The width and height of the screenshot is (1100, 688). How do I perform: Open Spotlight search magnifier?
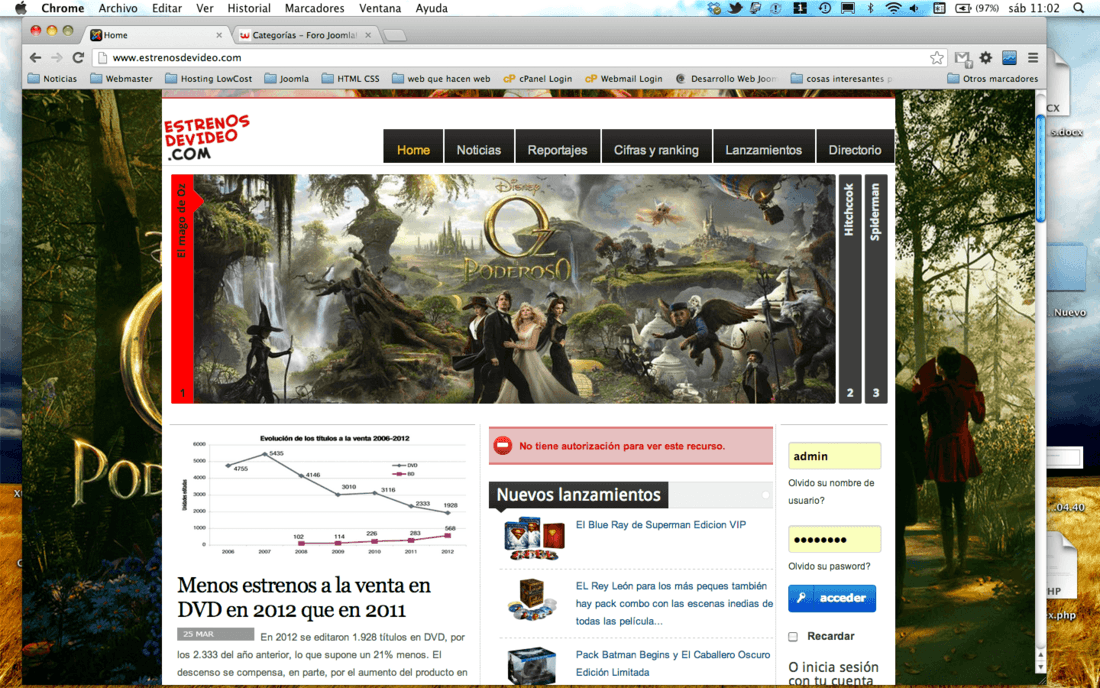pyautogui.click(x=1078, y=8)
